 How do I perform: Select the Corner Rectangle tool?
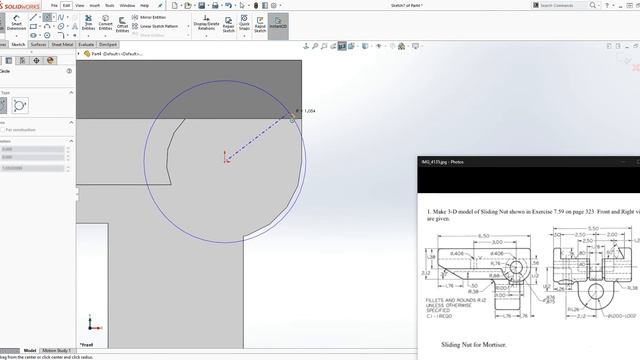(33, 27)
